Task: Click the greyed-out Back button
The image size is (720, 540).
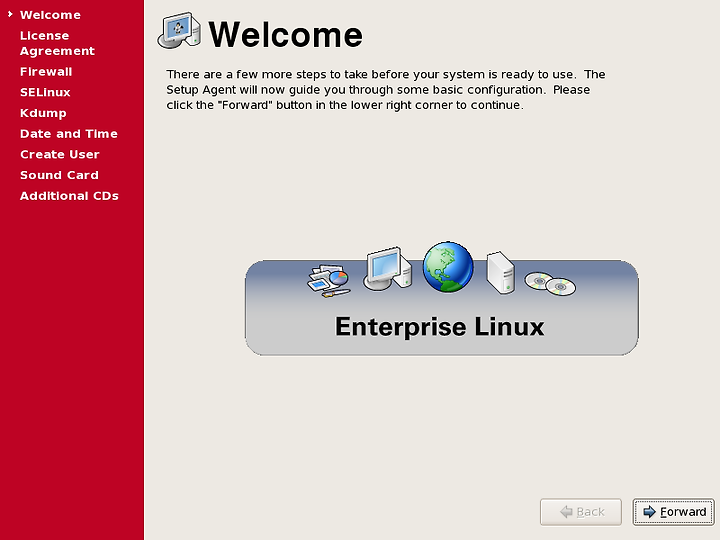Action: [581, 512]
